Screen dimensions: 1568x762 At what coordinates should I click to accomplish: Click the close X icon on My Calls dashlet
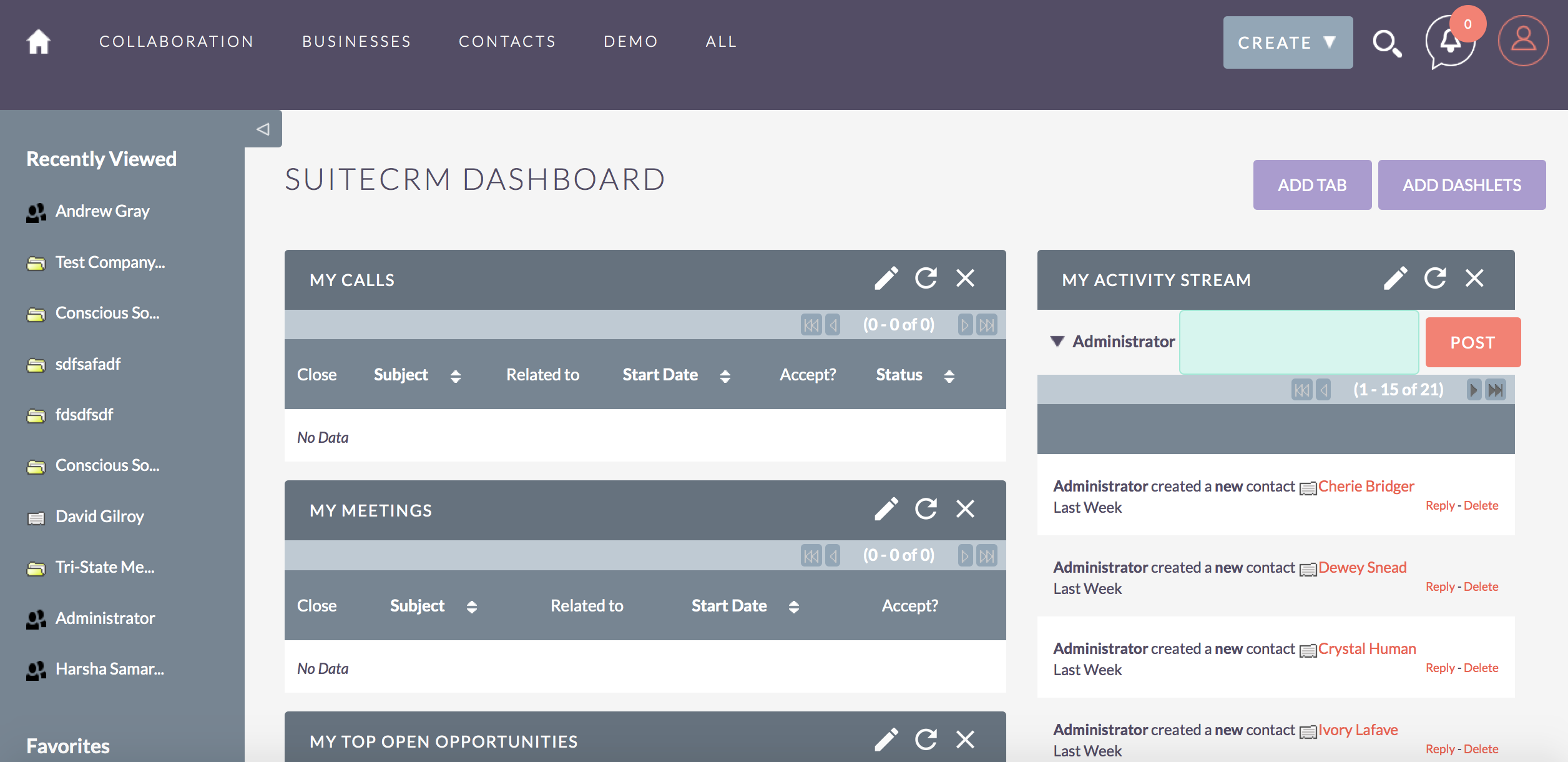(x=966, y=279)
